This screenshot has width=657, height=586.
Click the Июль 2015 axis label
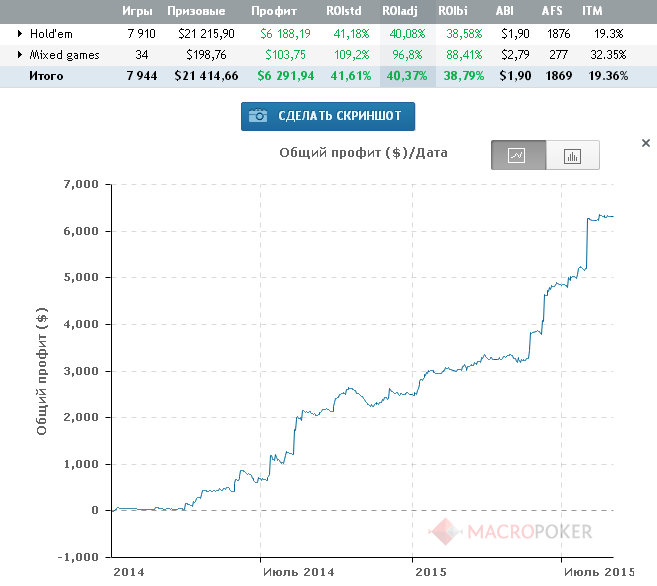click(599, 572)
